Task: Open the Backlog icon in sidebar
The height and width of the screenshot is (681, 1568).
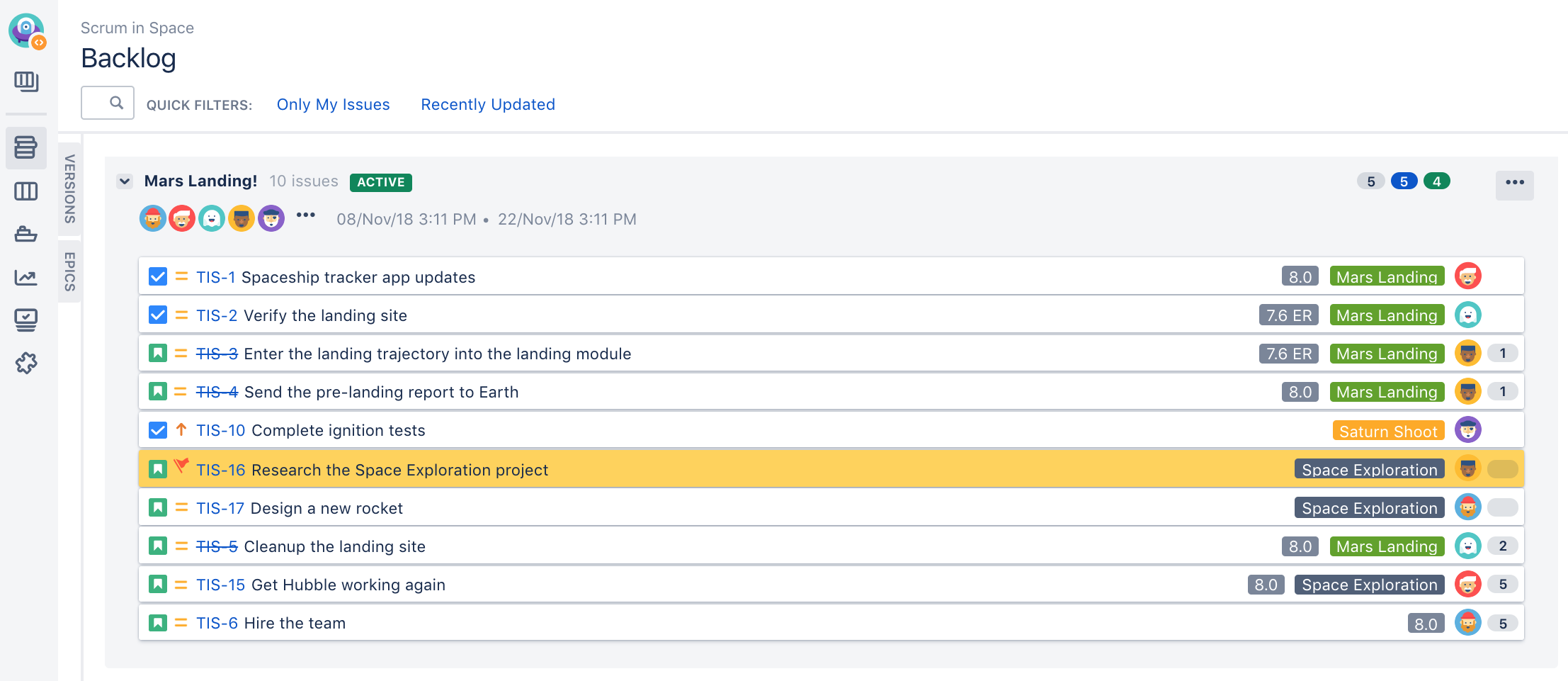Action: point(25,147)
